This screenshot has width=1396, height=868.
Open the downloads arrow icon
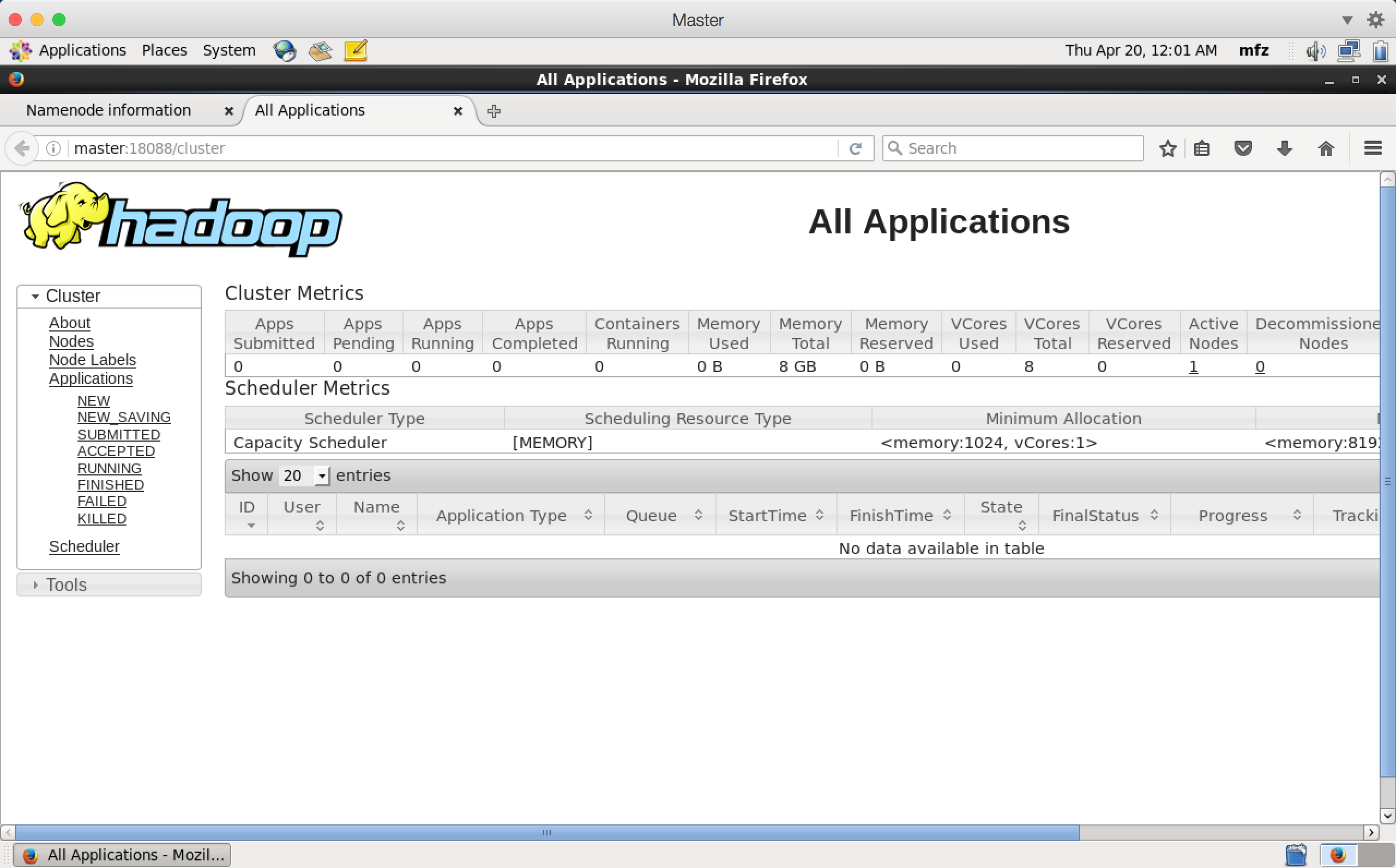coord(1285,149)
